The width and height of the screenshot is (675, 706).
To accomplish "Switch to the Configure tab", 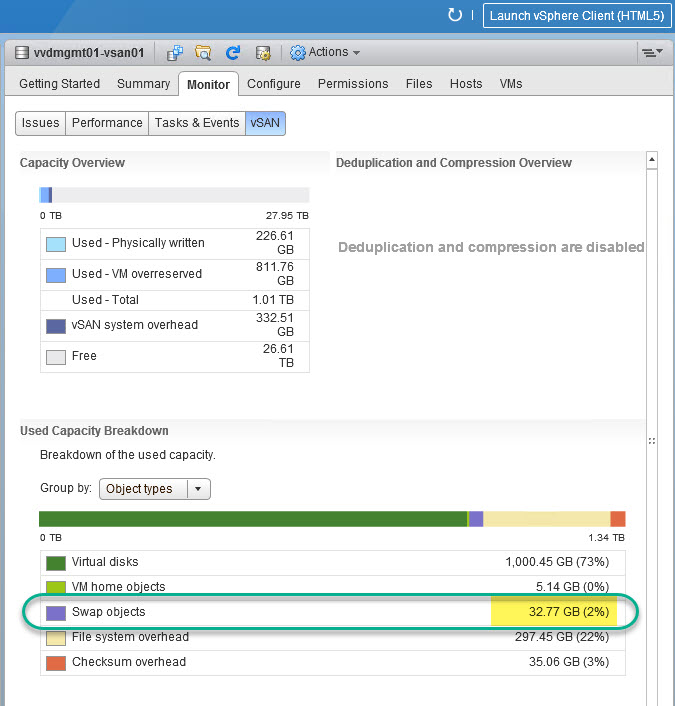I will (274, 84).
